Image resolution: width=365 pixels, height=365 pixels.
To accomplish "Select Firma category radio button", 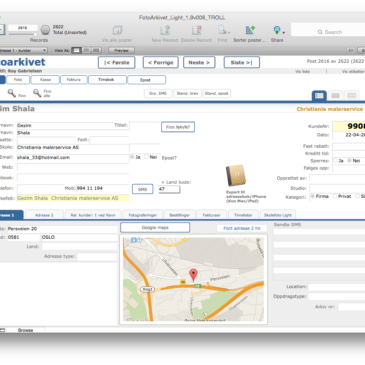I will [x=312, y=196].
